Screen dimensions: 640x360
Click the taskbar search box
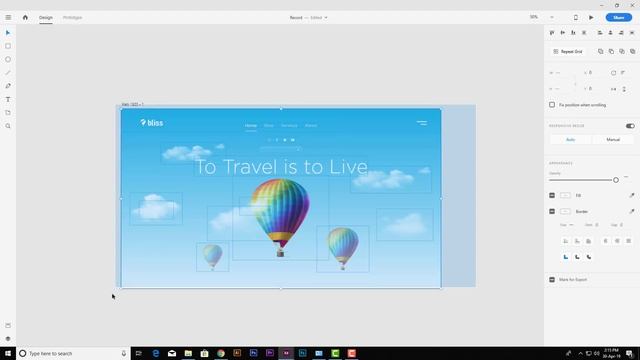[x=73, y=353]
